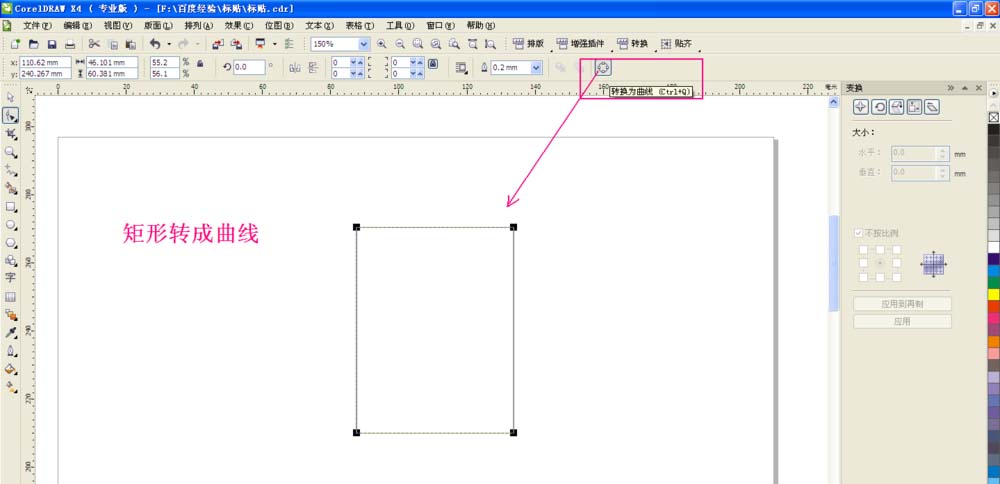
Task: Switch to Skew transform tab in docker
Action: tap(932, 107)
